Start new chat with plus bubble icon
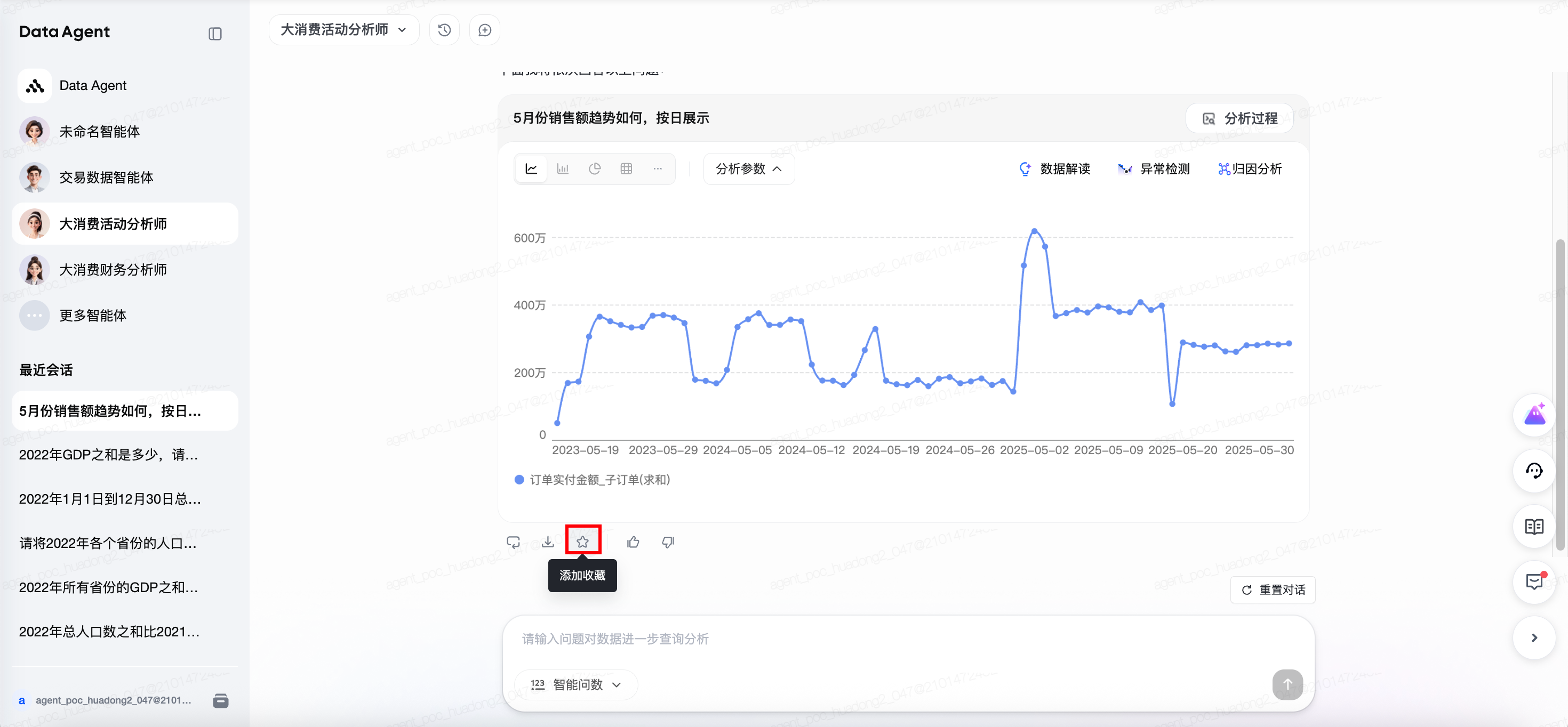The width and height of the screenshot is (1568, 727). (484, 30)
